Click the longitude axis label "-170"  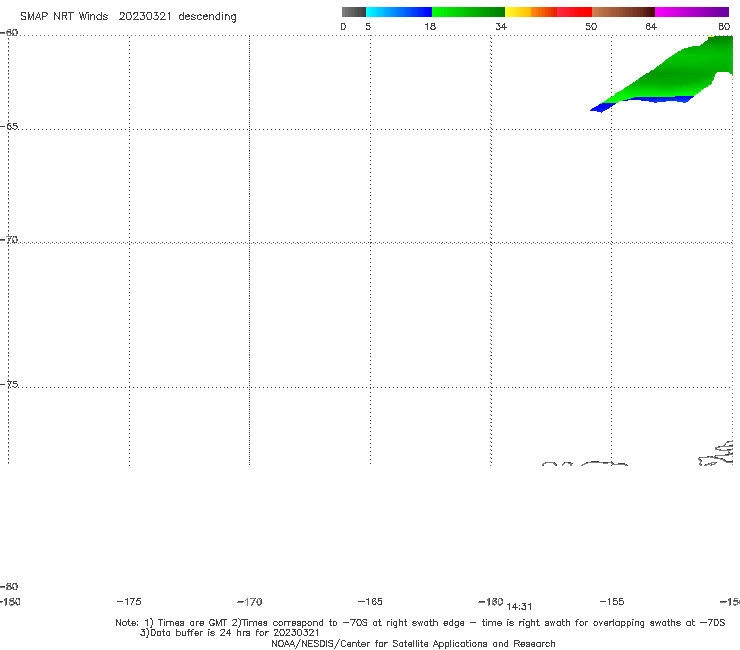250,601
